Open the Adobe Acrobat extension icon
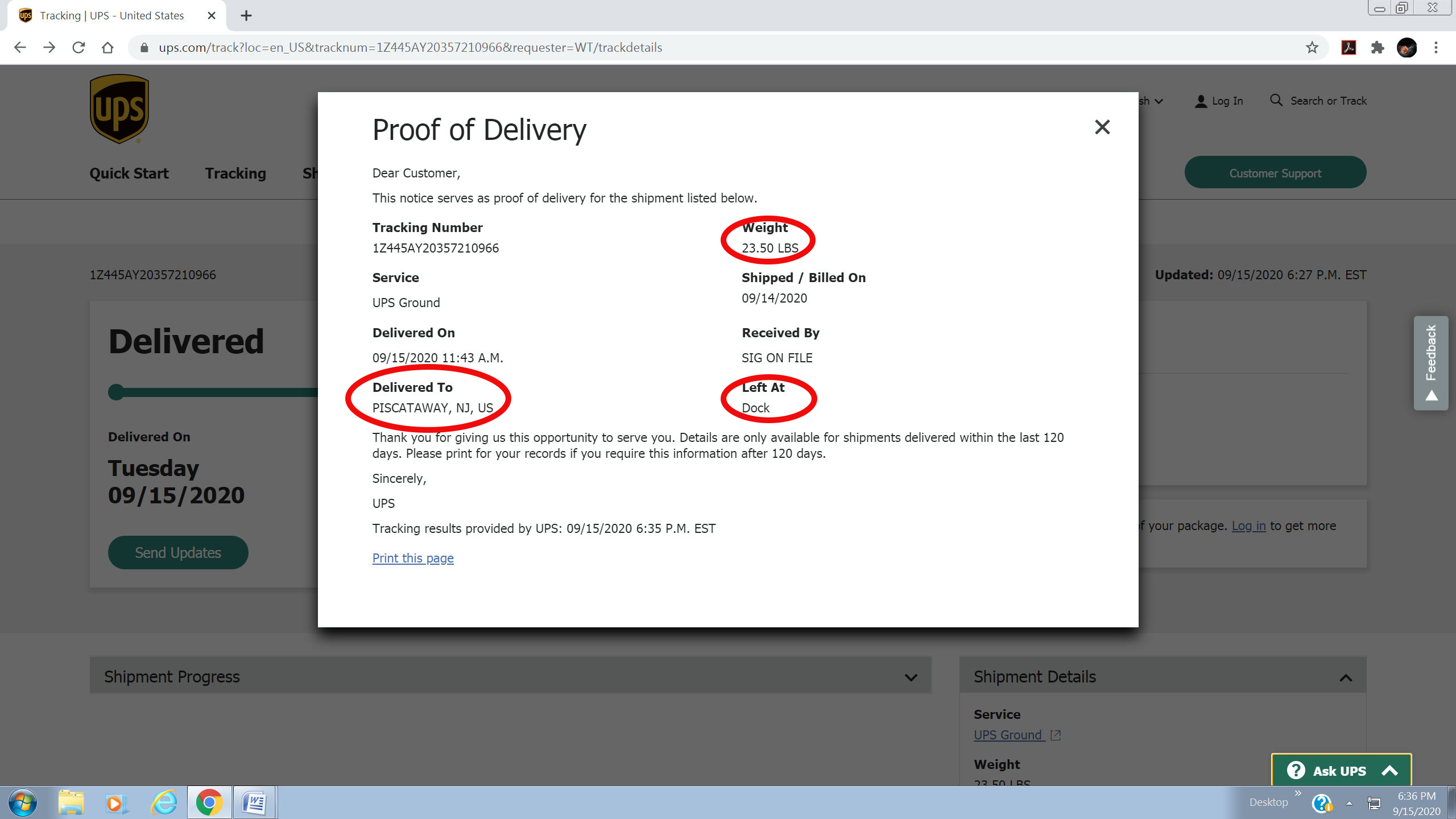The height and width of the screenshot is (819, 1456). point(1349,47)
